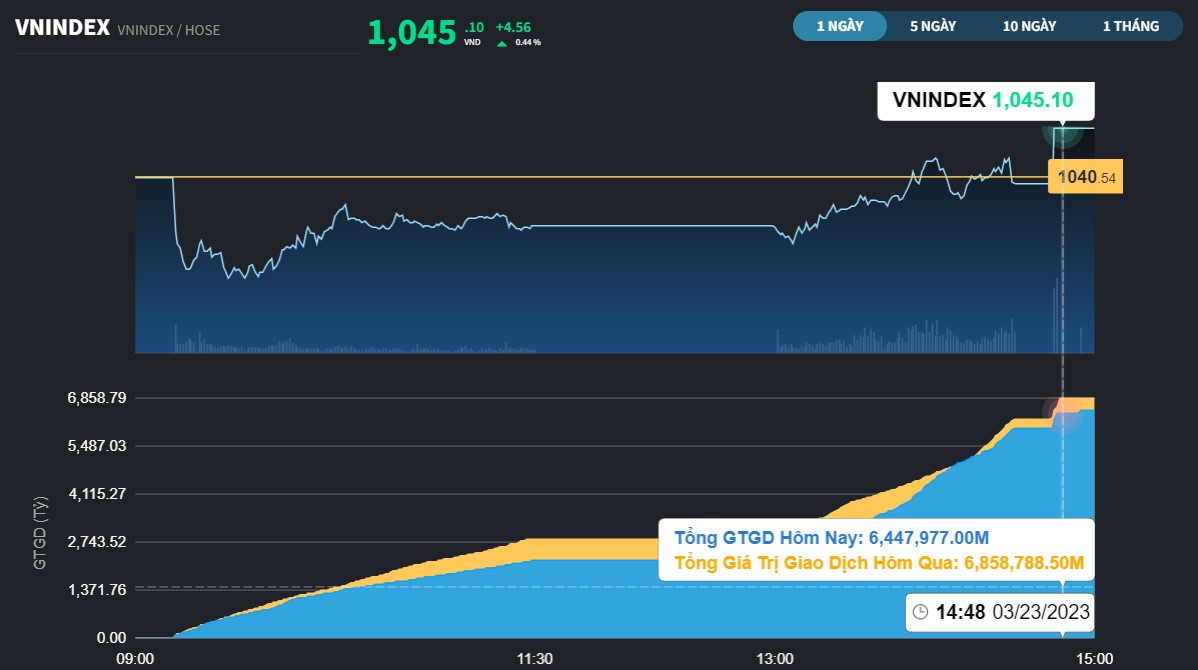Click the Tổng Giá Trị Giao Dịch Hôm Qua line

pos(879,563)
